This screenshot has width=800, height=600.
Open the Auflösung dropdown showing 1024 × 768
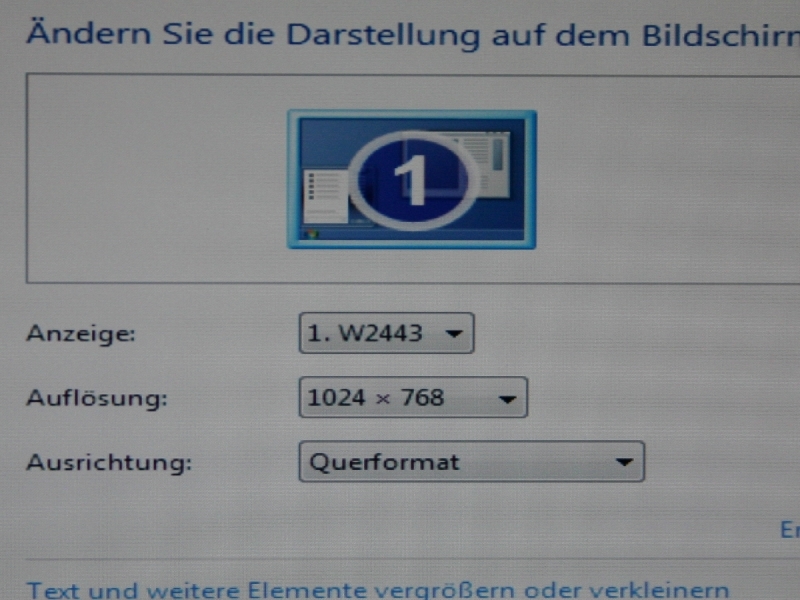[413, 397]
